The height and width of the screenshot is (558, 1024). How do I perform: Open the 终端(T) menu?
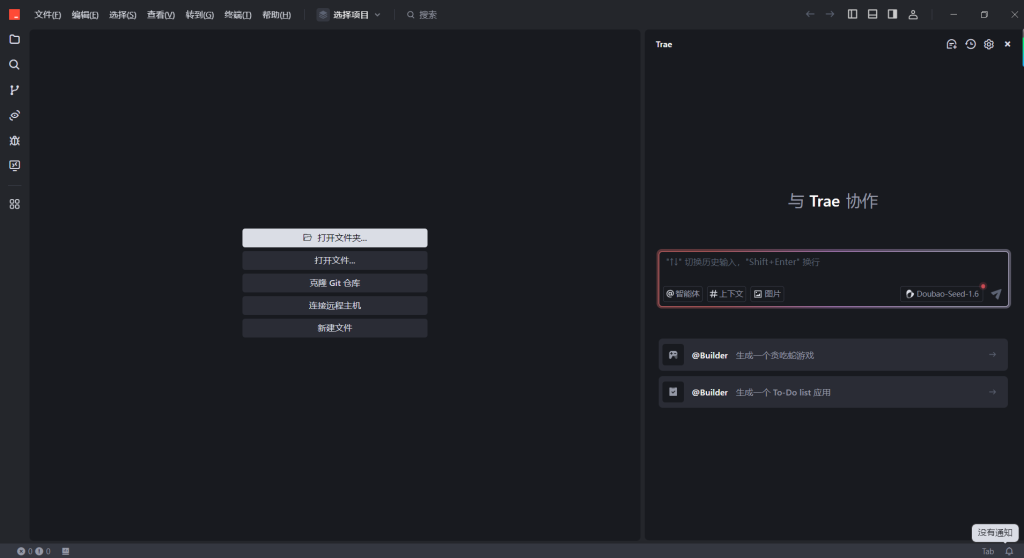[238, 14]
